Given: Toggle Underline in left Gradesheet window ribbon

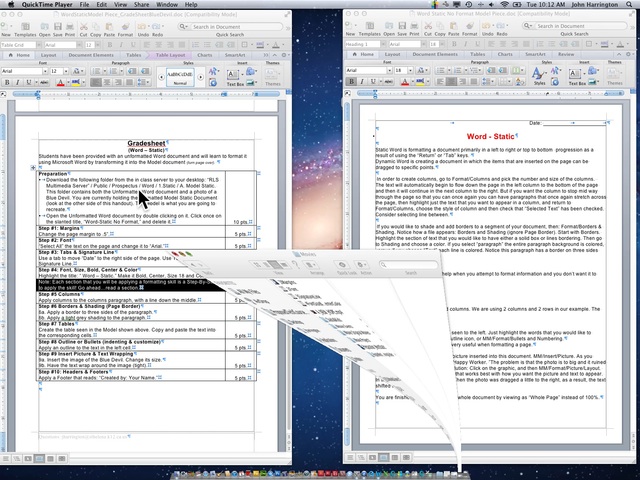Looking at the screenshot, I should click(x=29, y=82).
